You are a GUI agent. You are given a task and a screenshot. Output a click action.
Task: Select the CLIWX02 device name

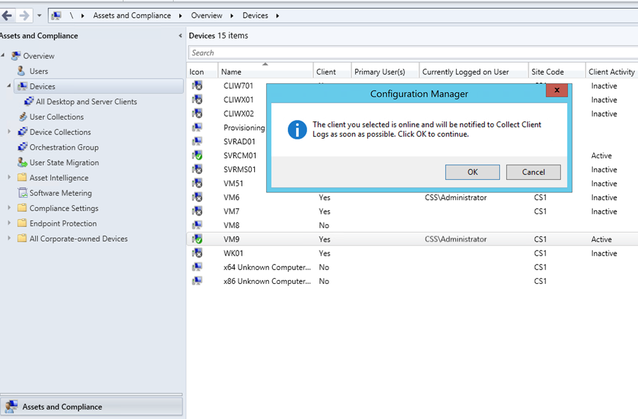[238, 113]
